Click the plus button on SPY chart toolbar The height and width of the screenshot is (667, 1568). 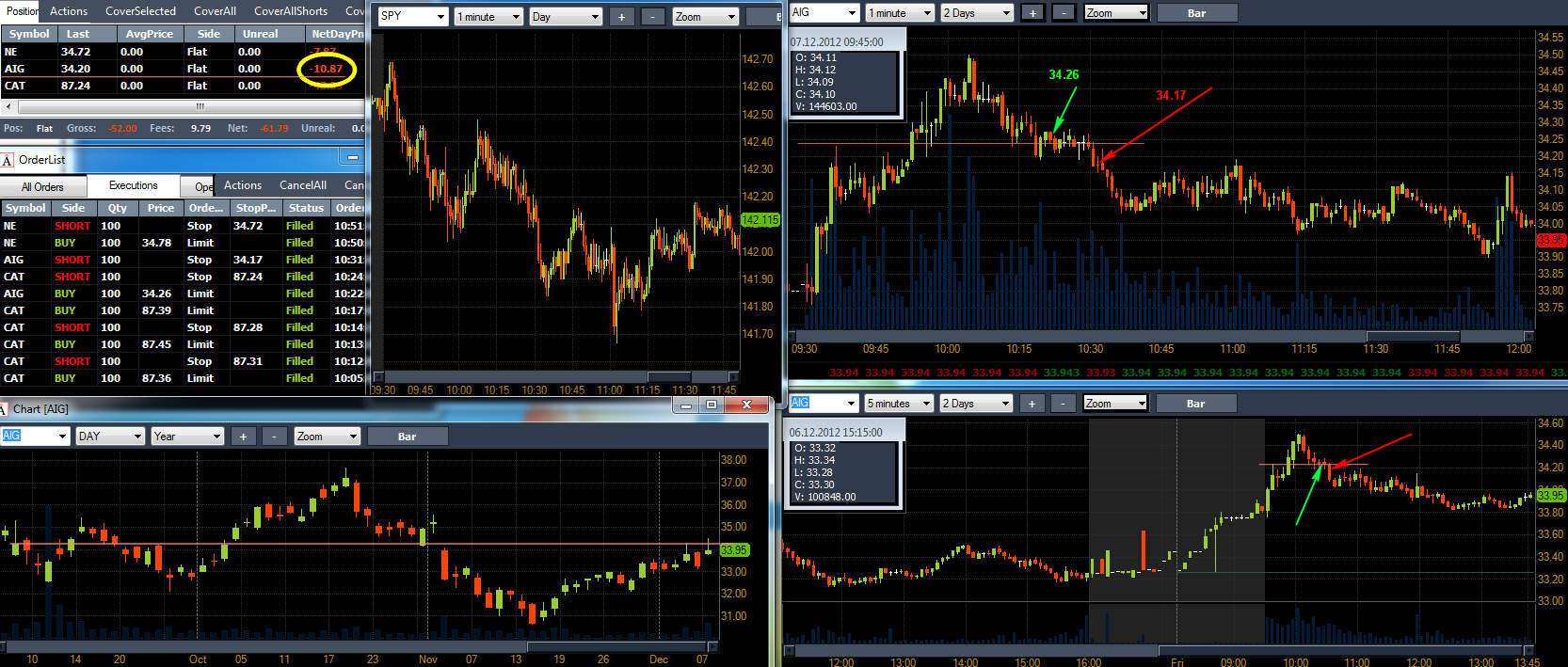(621, 17)
